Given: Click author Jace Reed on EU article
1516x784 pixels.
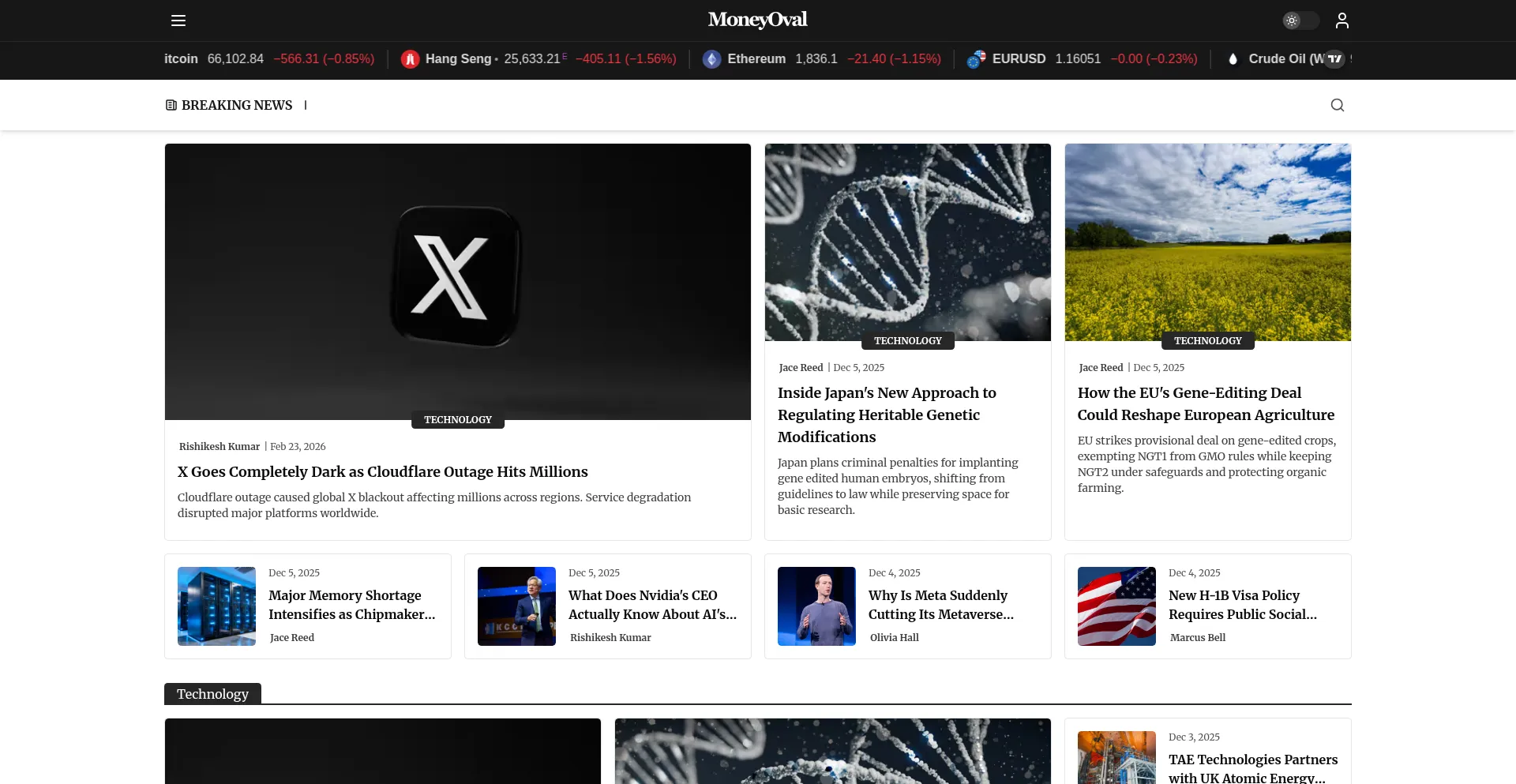Looking at the screenshot, I should tap(1101, 368).
